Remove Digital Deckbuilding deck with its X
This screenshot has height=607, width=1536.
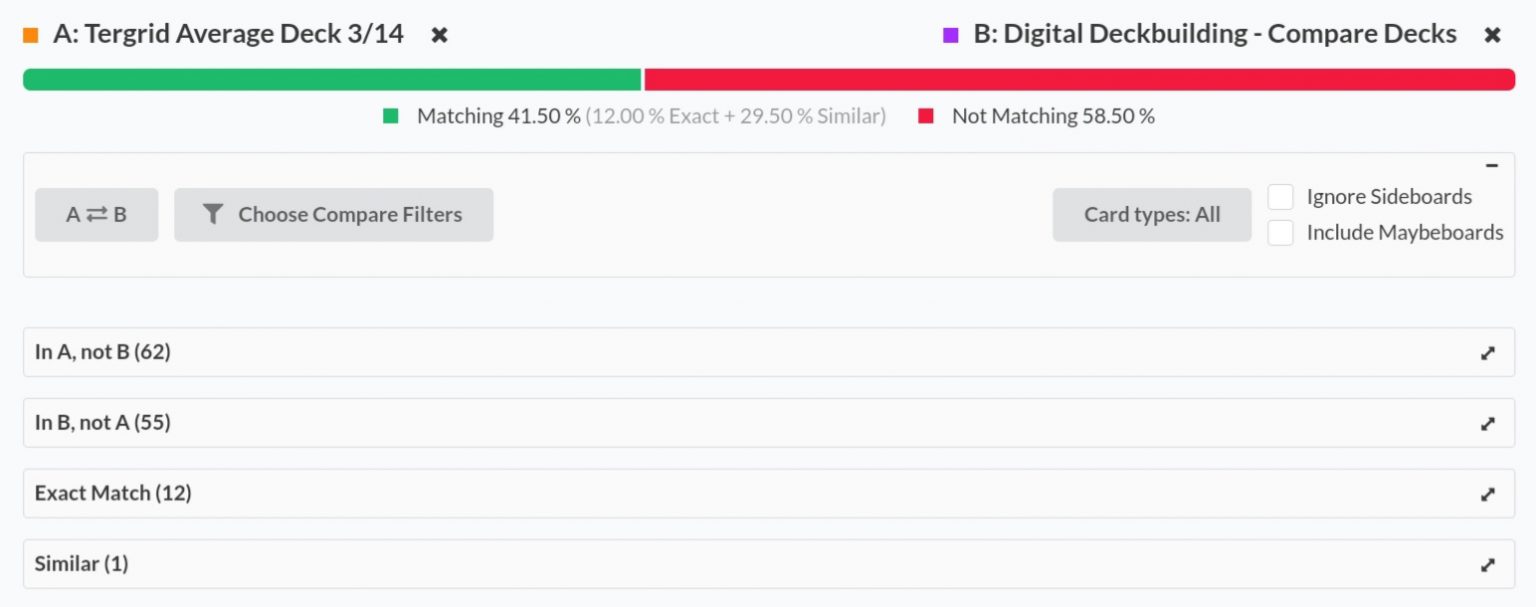click(1492, 33)
